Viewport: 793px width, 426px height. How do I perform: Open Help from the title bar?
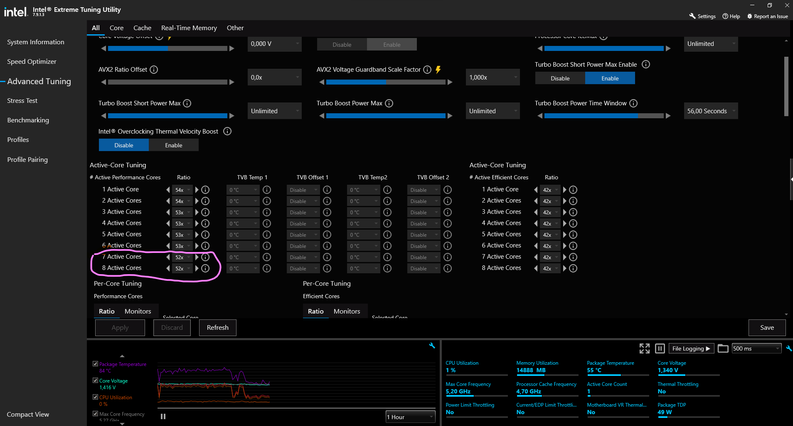(x=731, y=16)
